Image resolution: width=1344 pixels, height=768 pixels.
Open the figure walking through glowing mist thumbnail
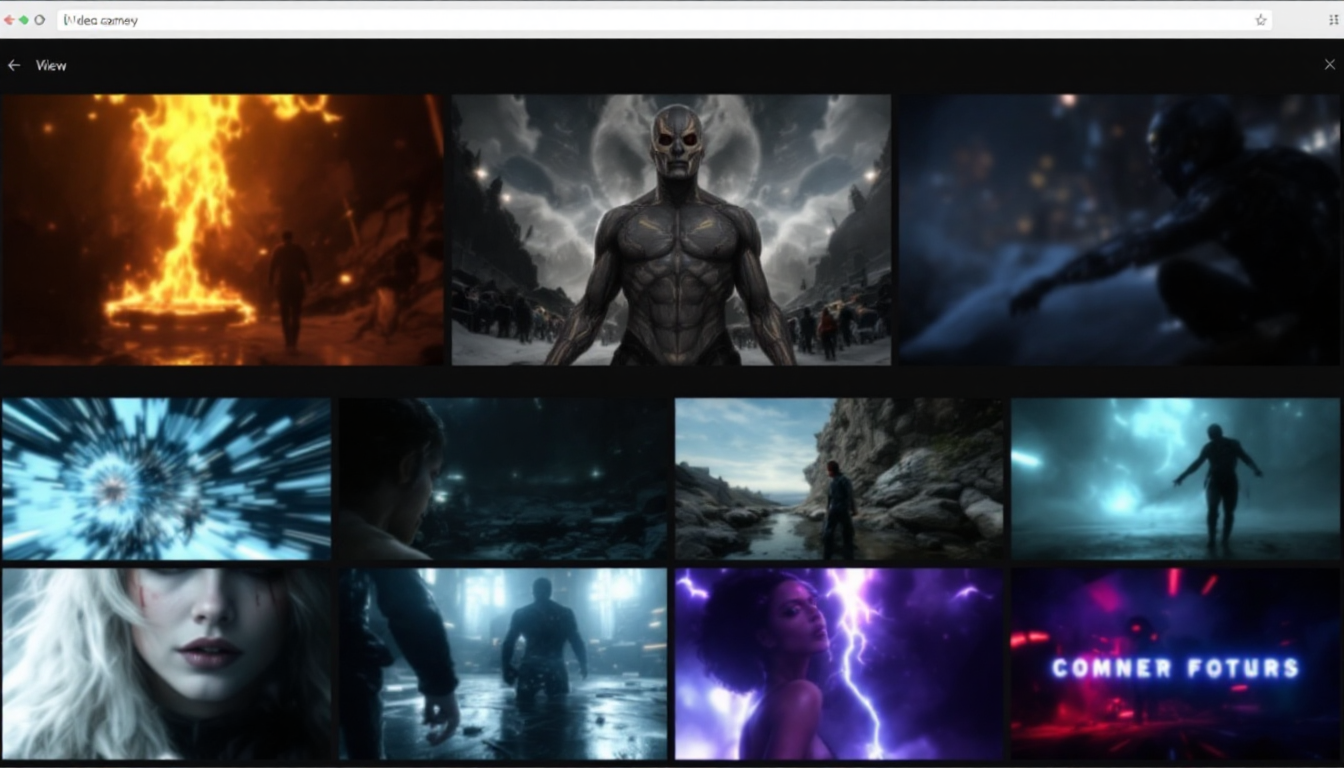[1178, 478]
